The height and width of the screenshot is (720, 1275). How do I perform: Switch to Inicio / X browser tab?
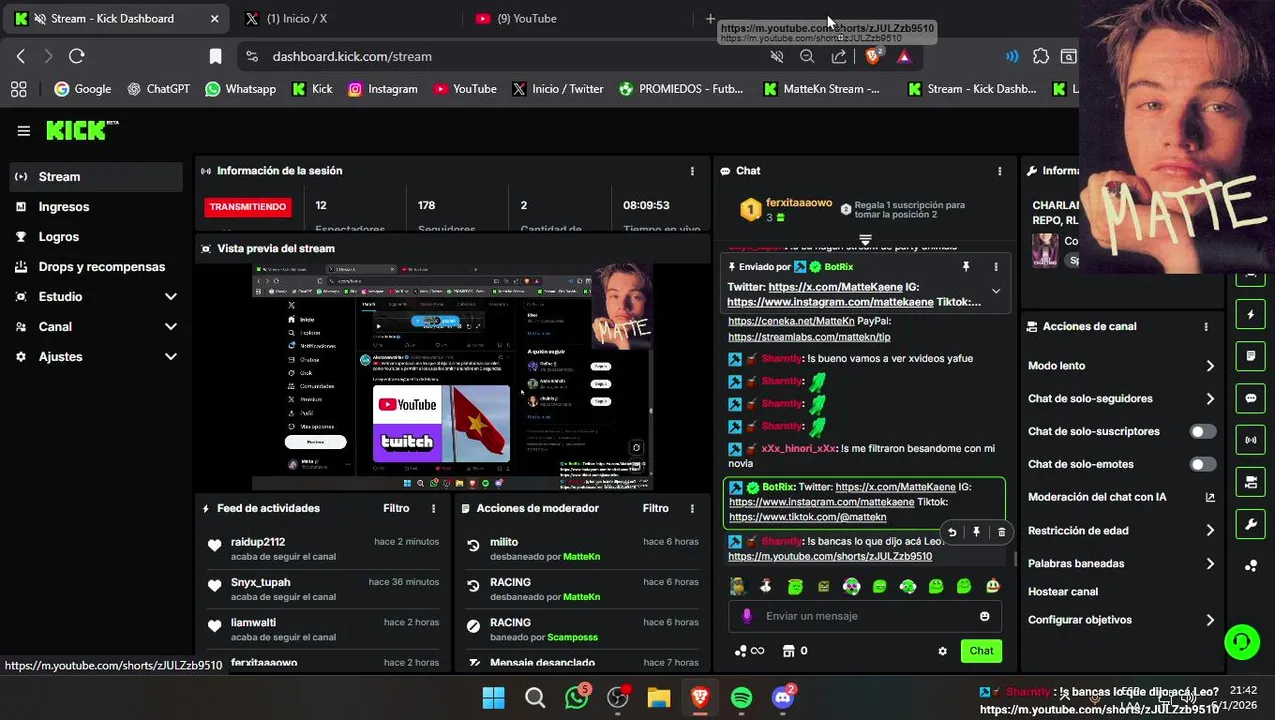coord(343,19)
